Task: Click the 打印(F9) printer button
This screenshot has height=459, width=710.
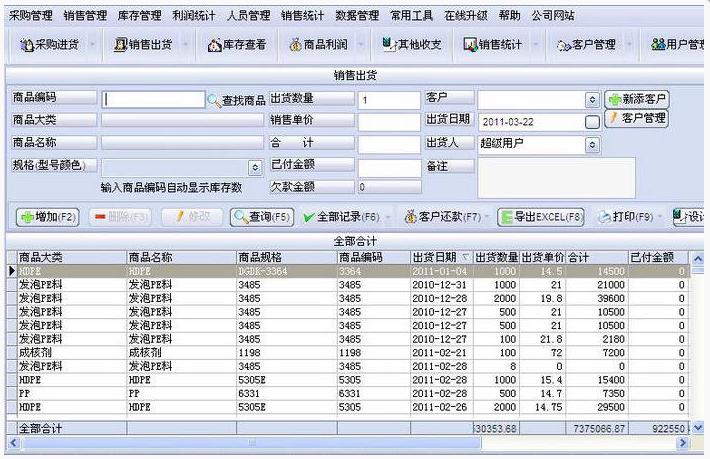Action: [625, 217]
